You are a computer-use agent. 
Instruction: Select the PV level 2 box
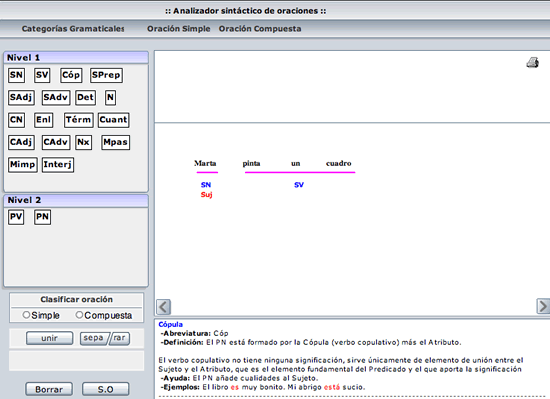pos(16,217)
